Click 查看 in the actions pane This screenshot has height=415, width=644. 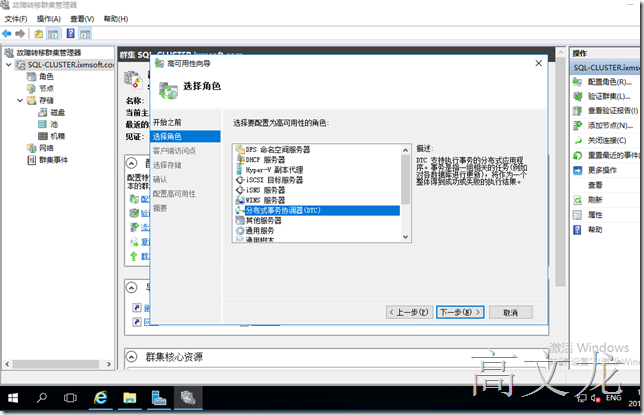(595, 185)
